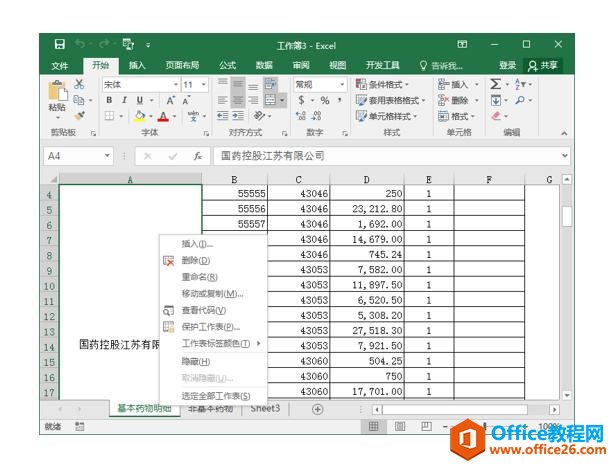The image size is (613, 467).
Task: Open 工作表标签颜色(T) submenu
Action: coord(214,344)
